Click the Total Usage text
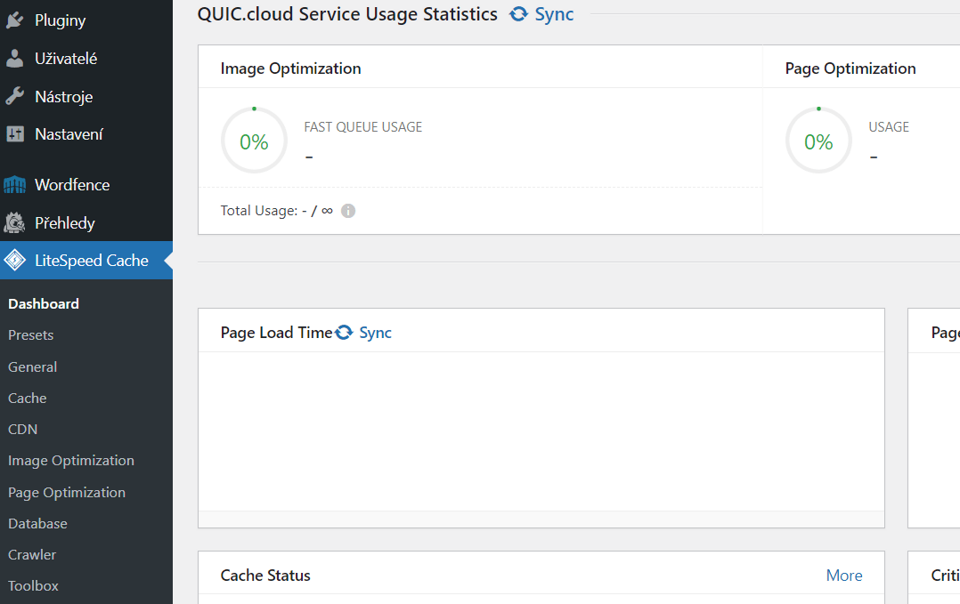 [276, 211]
